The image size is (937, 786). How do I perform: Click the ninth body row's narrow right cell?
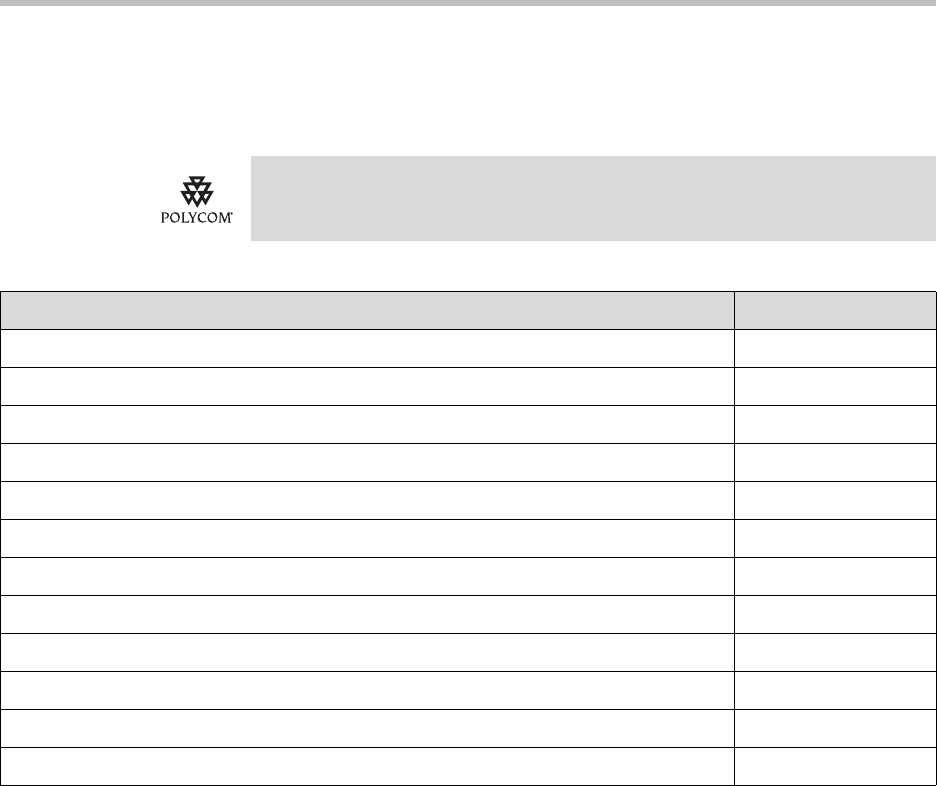(835, 652)
